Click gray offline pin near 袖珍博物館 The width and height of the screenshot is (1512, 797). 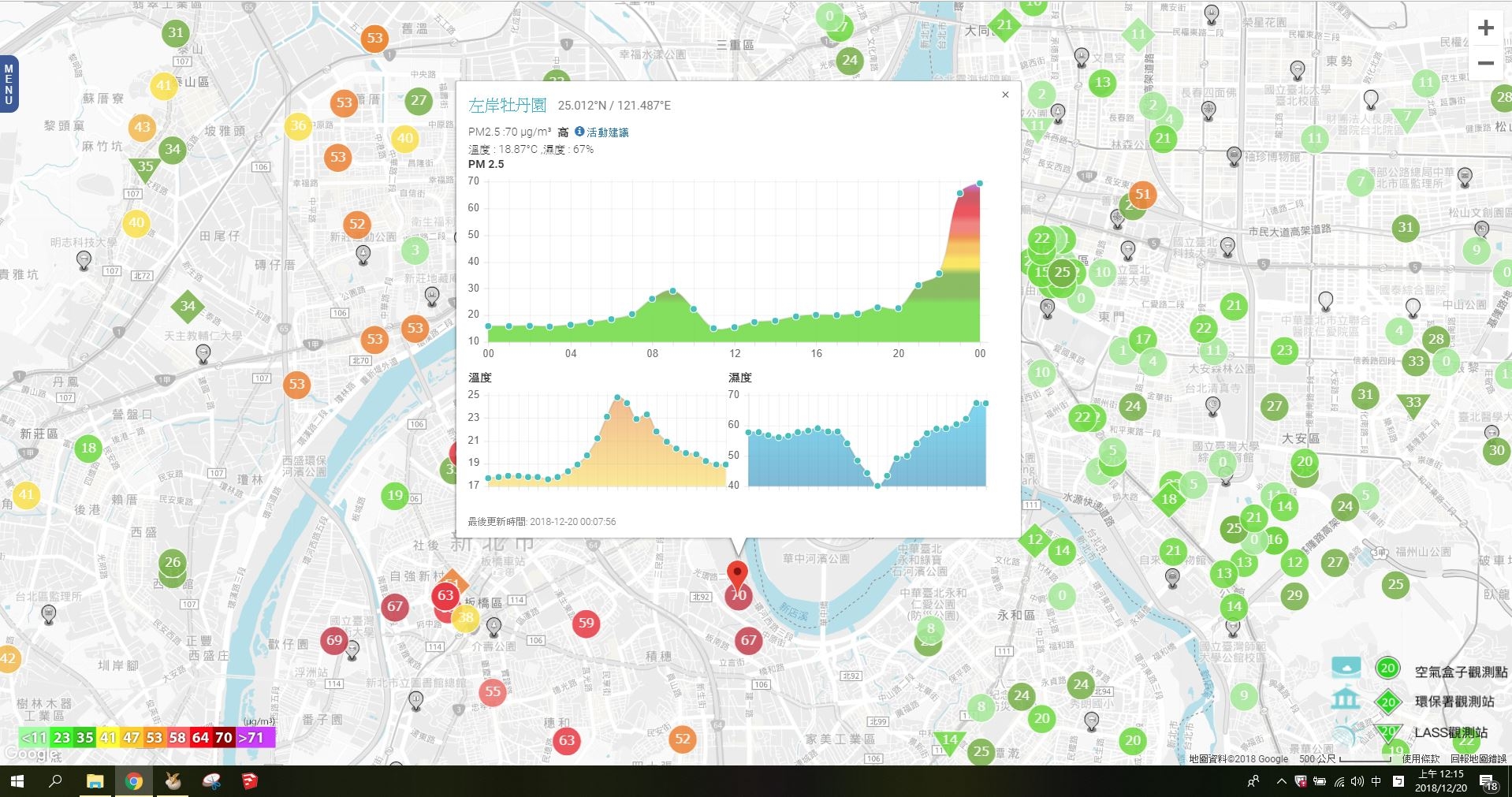1234,155
